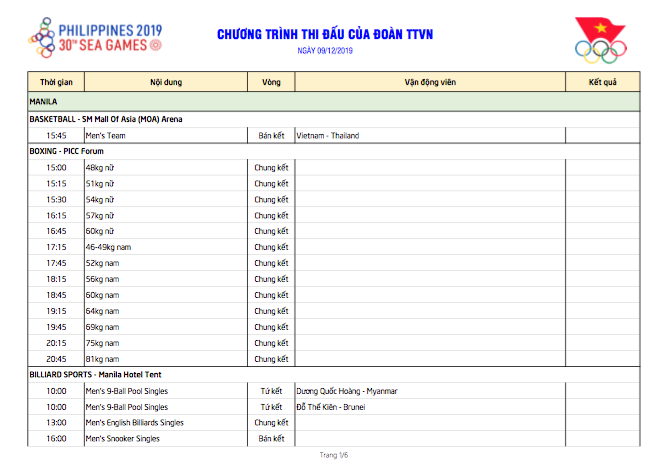Click the document title CHƯƠNG TRÌNH THI ĐẤU
The width and height of the screenshot is (665, 469).
click(325, 34)
